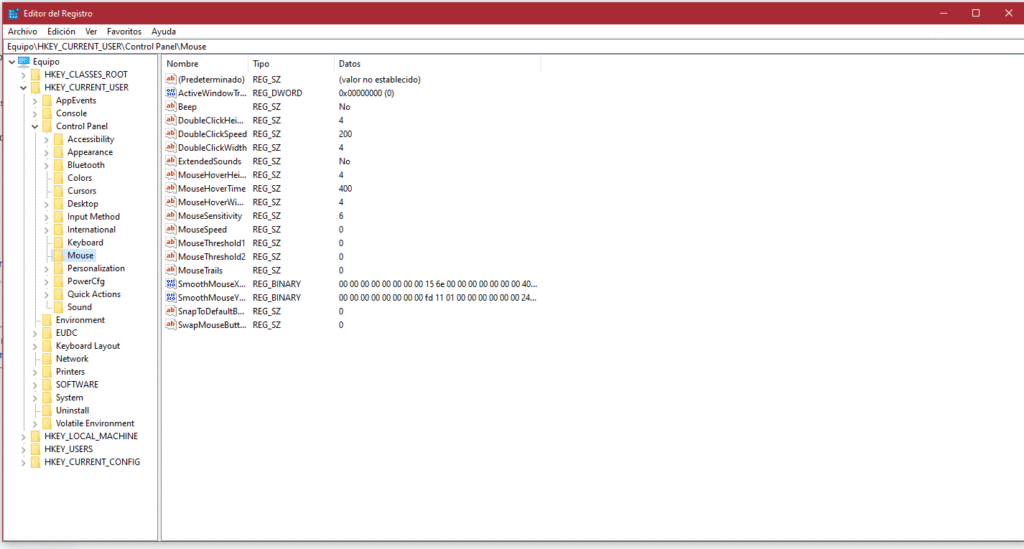Expand the Accessibility subkey arrow

coord(46,140)
